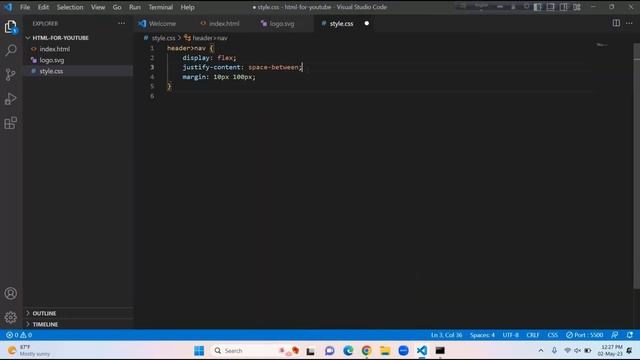The width and height of the screenshot is (640, 360).
Task: Click header>nav in the breadcrumb
Action: (x=210, y=38)
